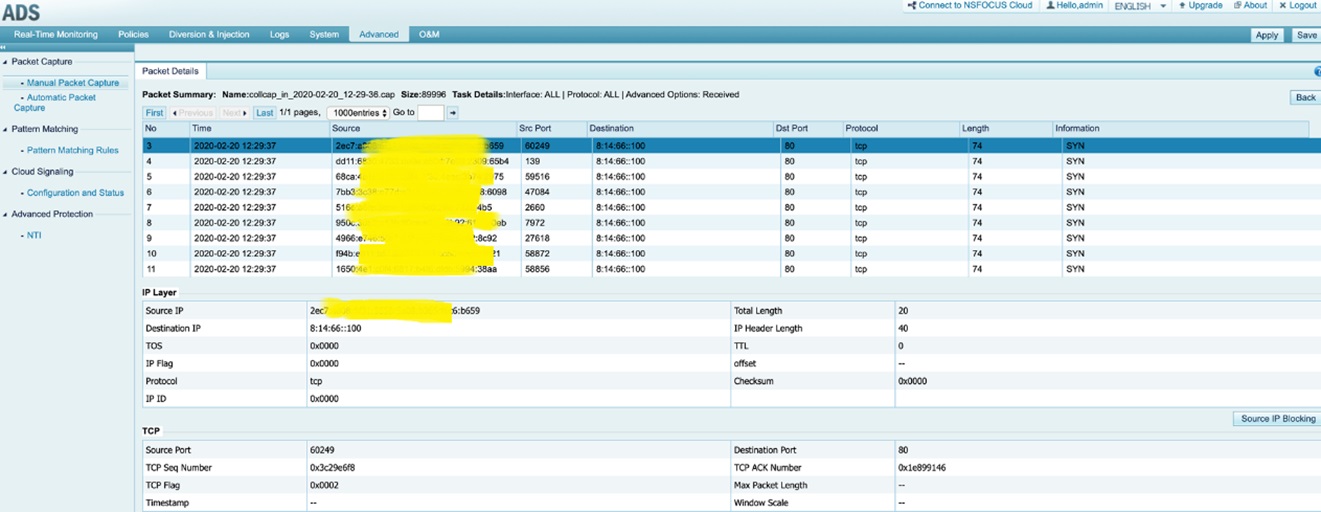Image resolution: width=1321 pixels, height=512 pixels.
Task: Select the Advanced menu tab
Action: [x=379, y=34]
